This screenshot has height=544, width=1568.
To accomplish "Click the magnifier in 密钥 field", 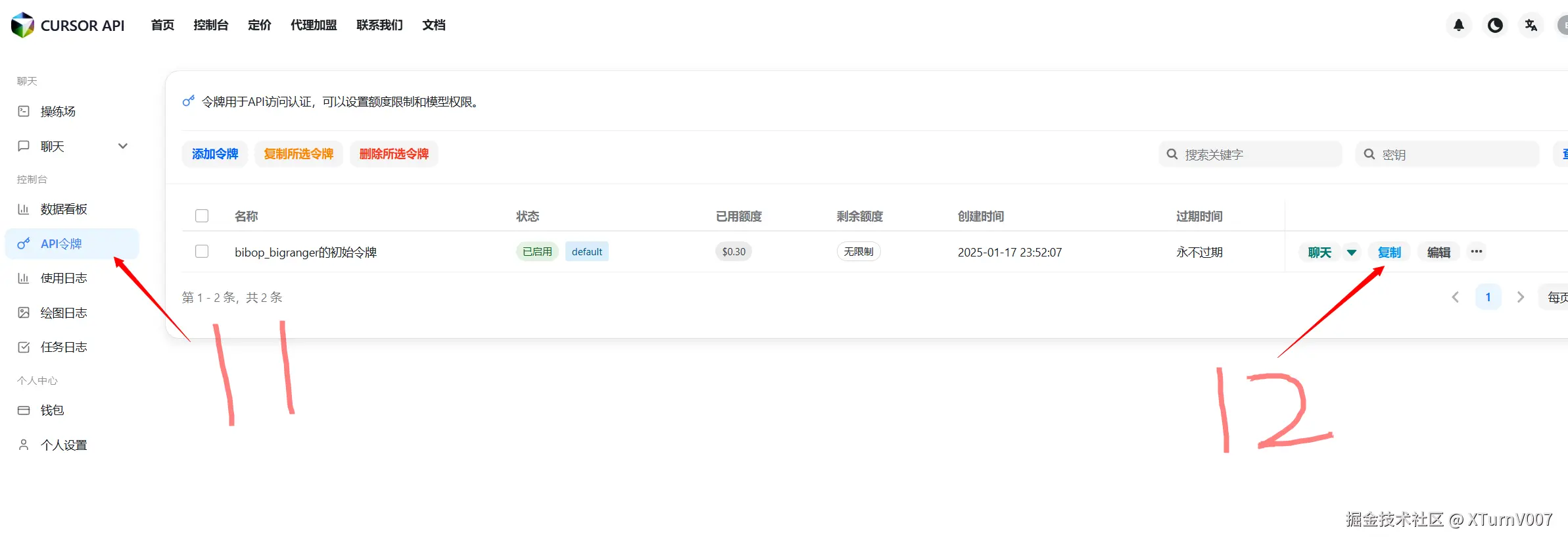I will tap(1369, 154).
